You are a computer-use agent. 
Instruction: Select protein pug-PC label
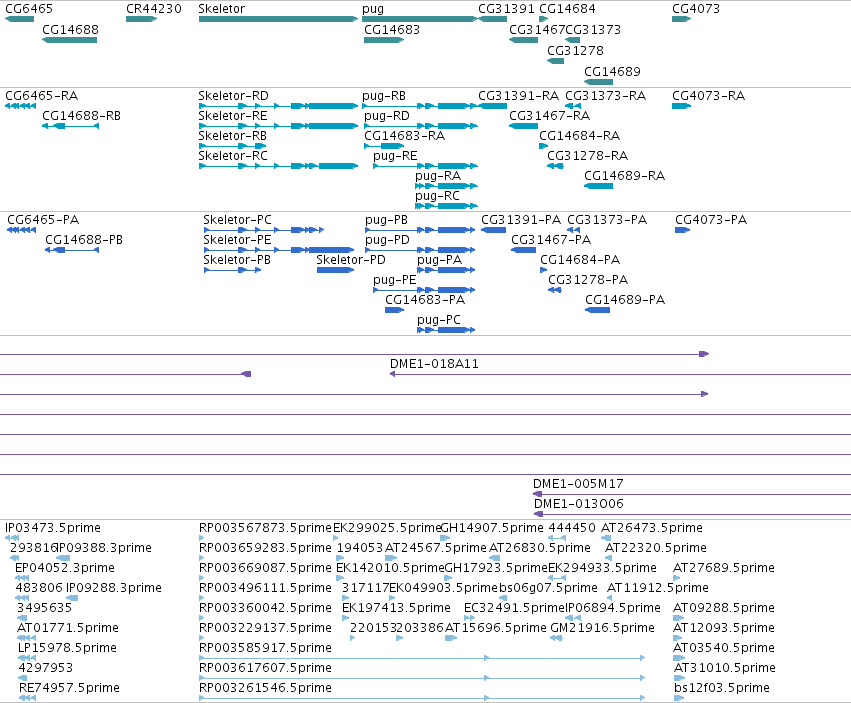click(439, 320)
